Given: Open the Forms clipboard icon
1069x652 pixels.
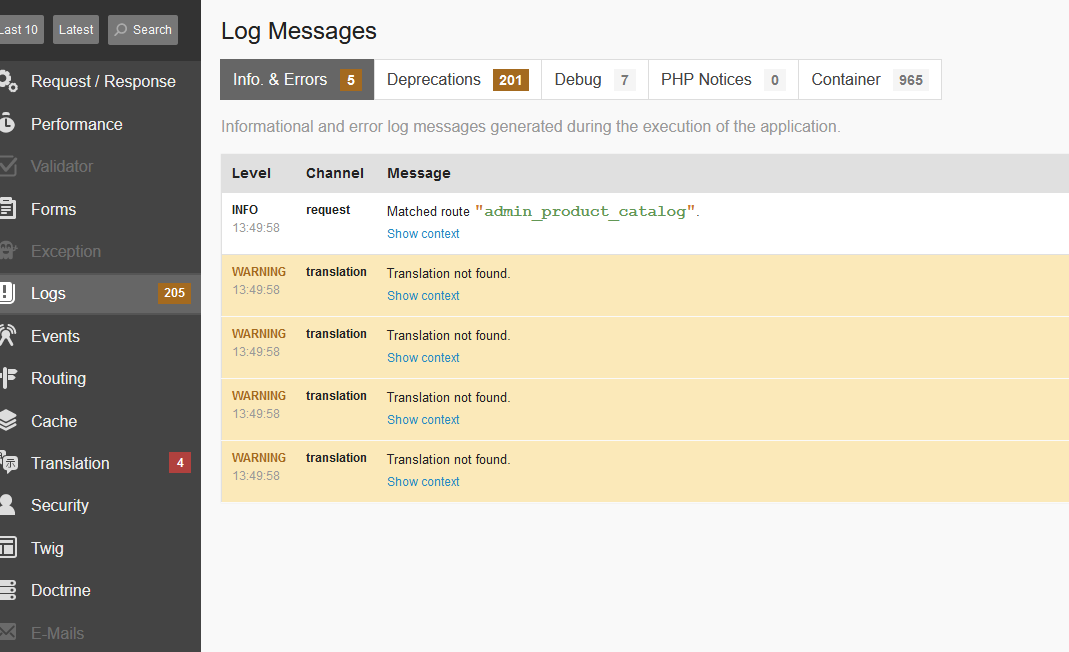Looking at the screenshot, I should pyautogui.click(x=7, y=209).
